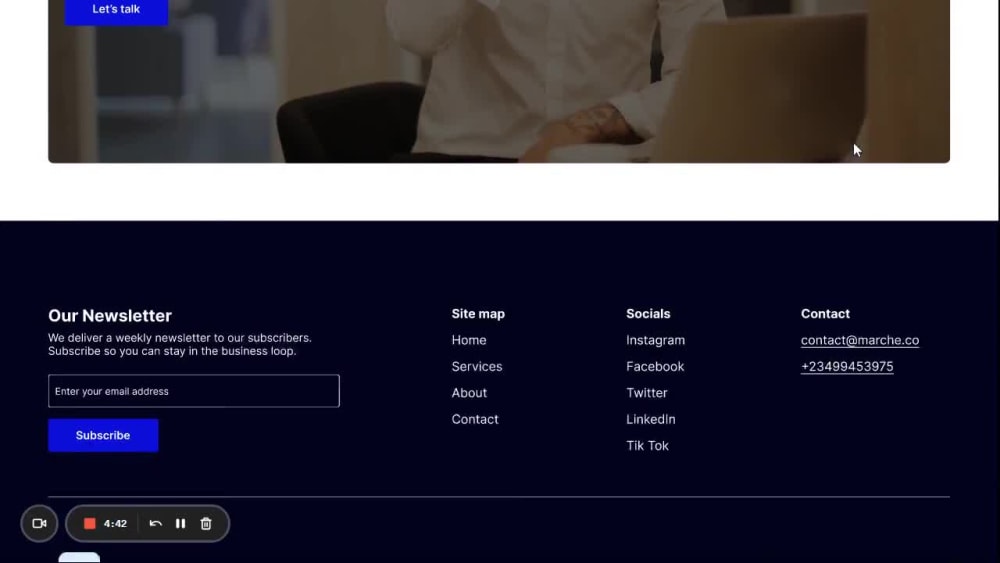Viewport: 1000px width, 563px height.
Task: Open the About site map link
Action: click(469, 393)
